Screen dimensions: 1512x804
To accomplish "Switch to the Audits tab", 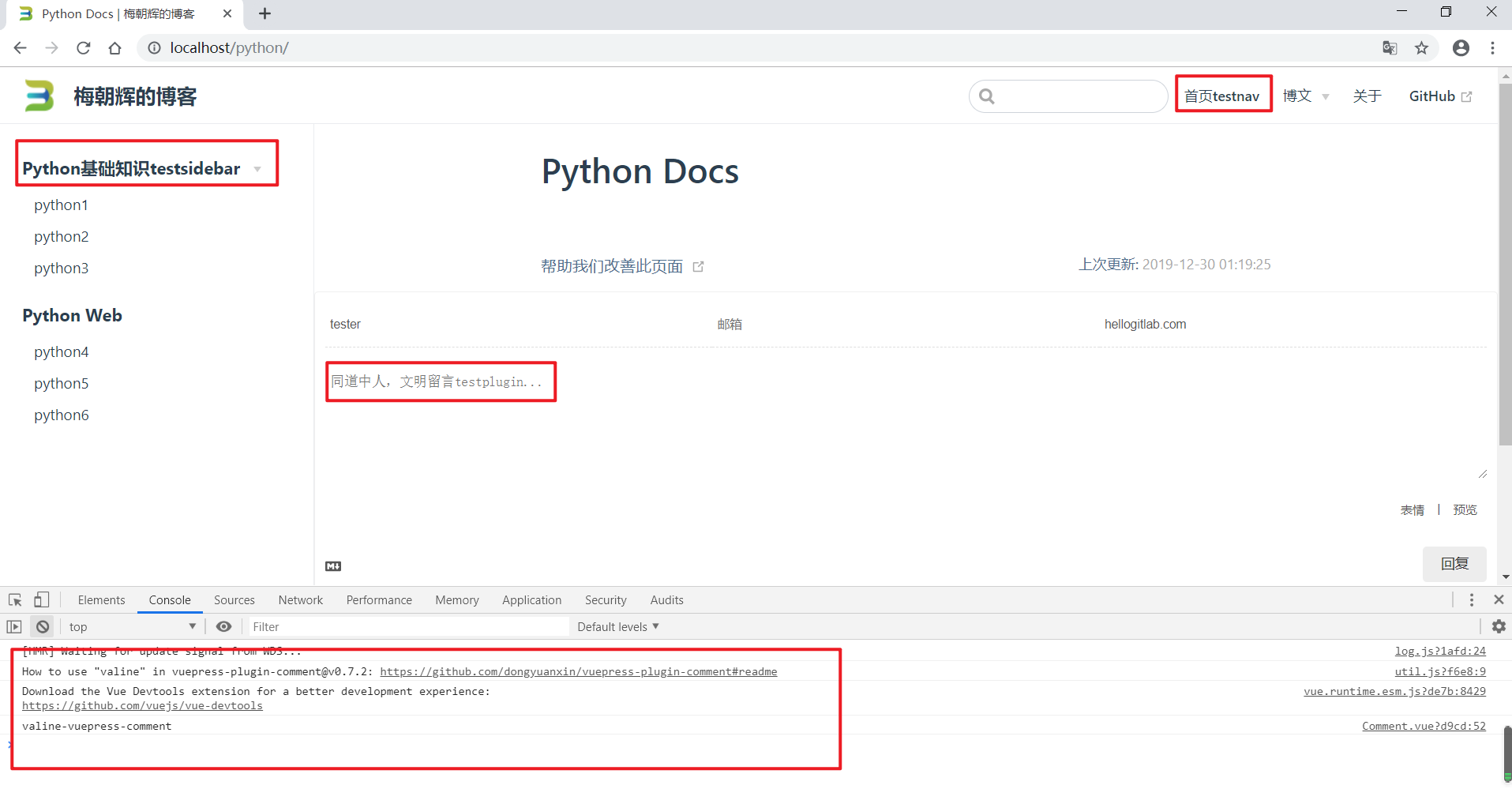I will pyautogui.click(x=667, y=600).
